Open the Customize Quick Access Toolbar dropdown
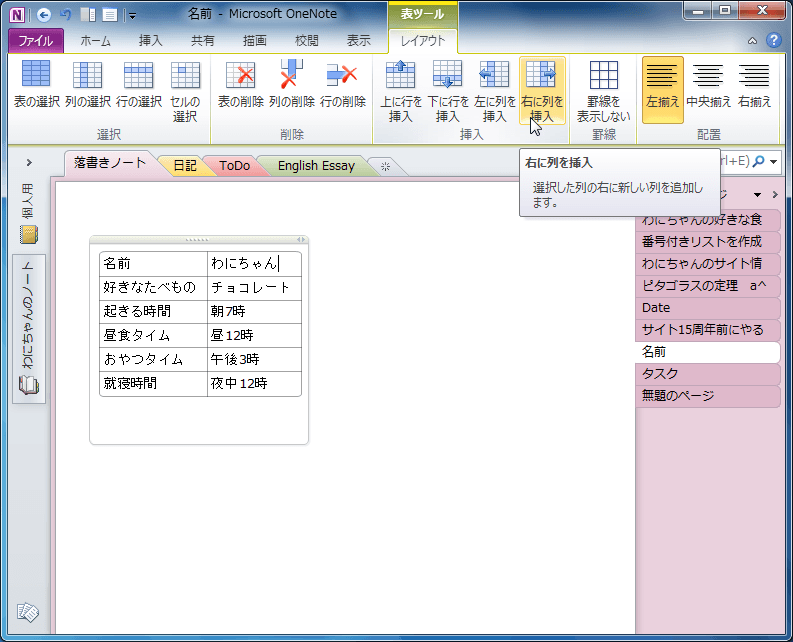The height and width of the screenshot is (642, 793). pos(132,16)
